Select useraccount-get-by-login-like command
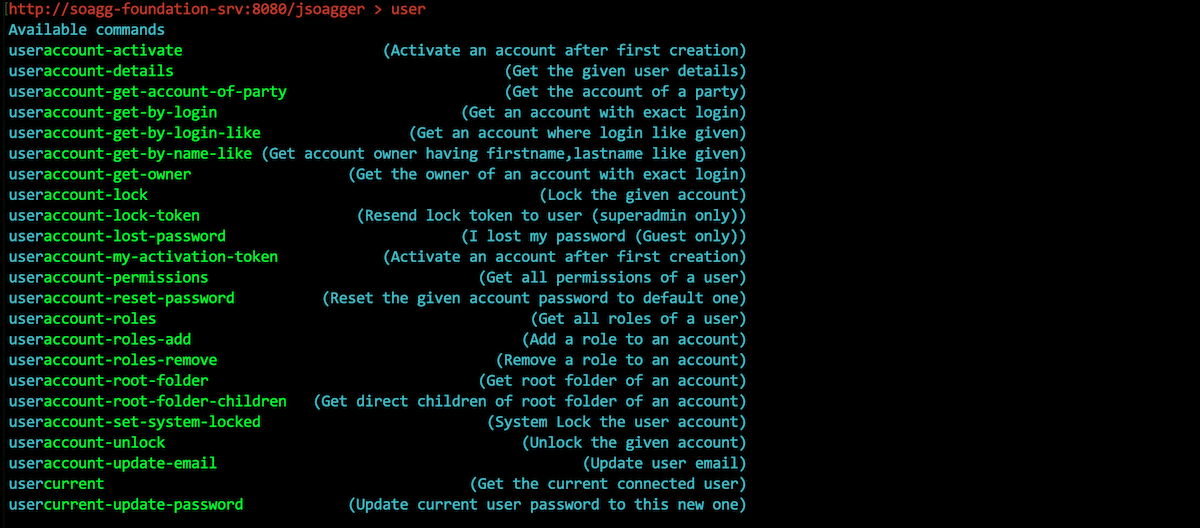This screenshot has height=528, width=1200. coord(134,133)
